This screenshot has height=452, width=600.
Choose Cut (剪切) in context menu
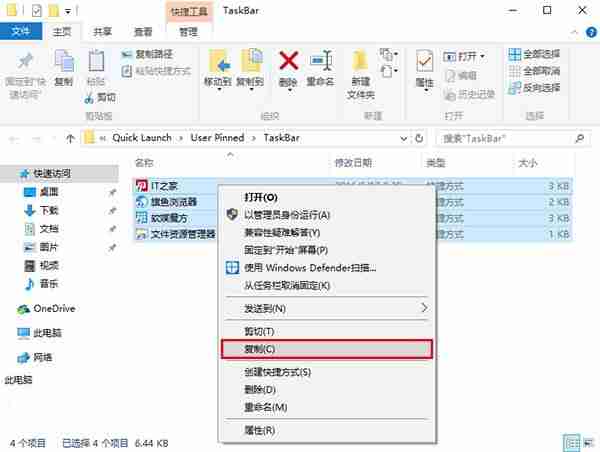[x=259, y=331]
